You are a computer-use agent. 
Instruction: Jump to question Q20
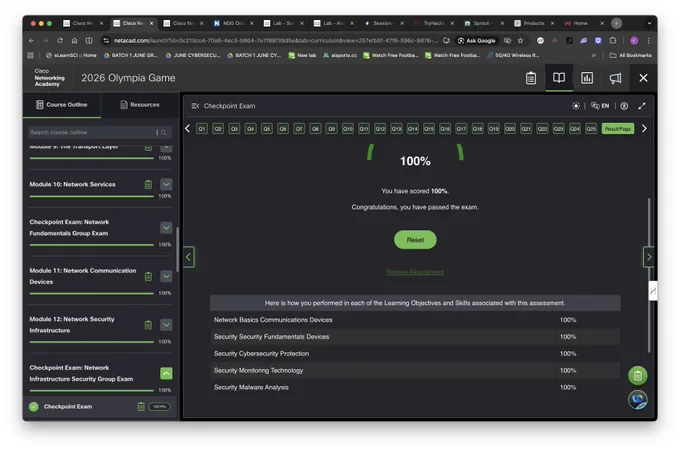(510, 129)
